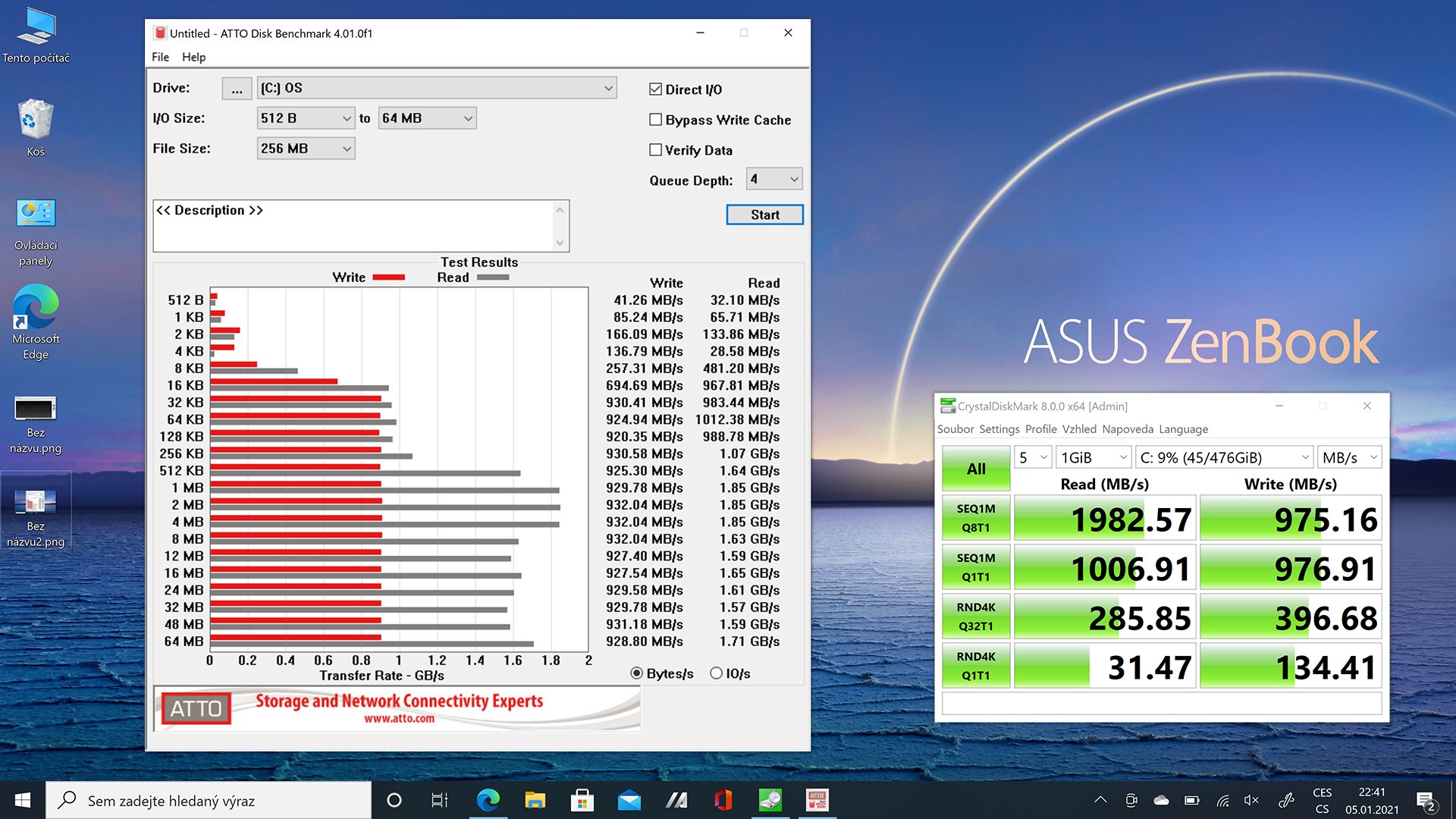Open Cortana circle on taskbar

[x=394, y=800]
